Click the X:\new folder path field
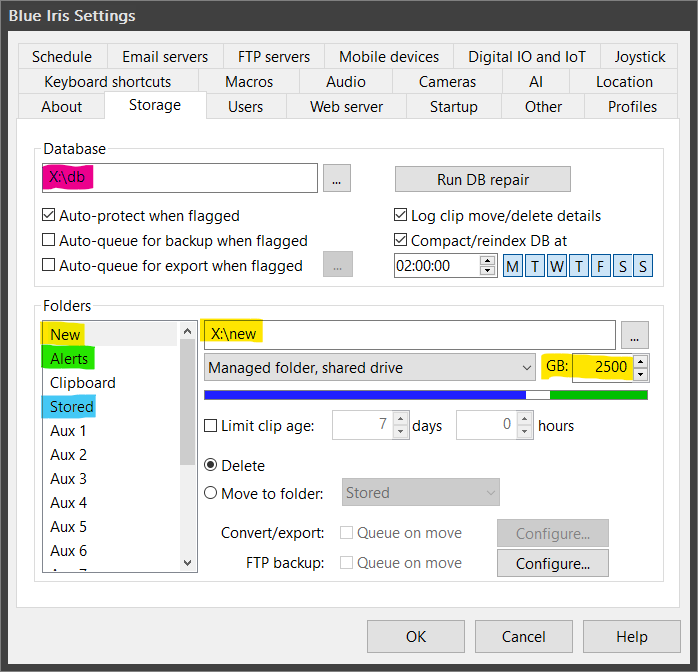 pyautogui.click(x=410, y=335)
